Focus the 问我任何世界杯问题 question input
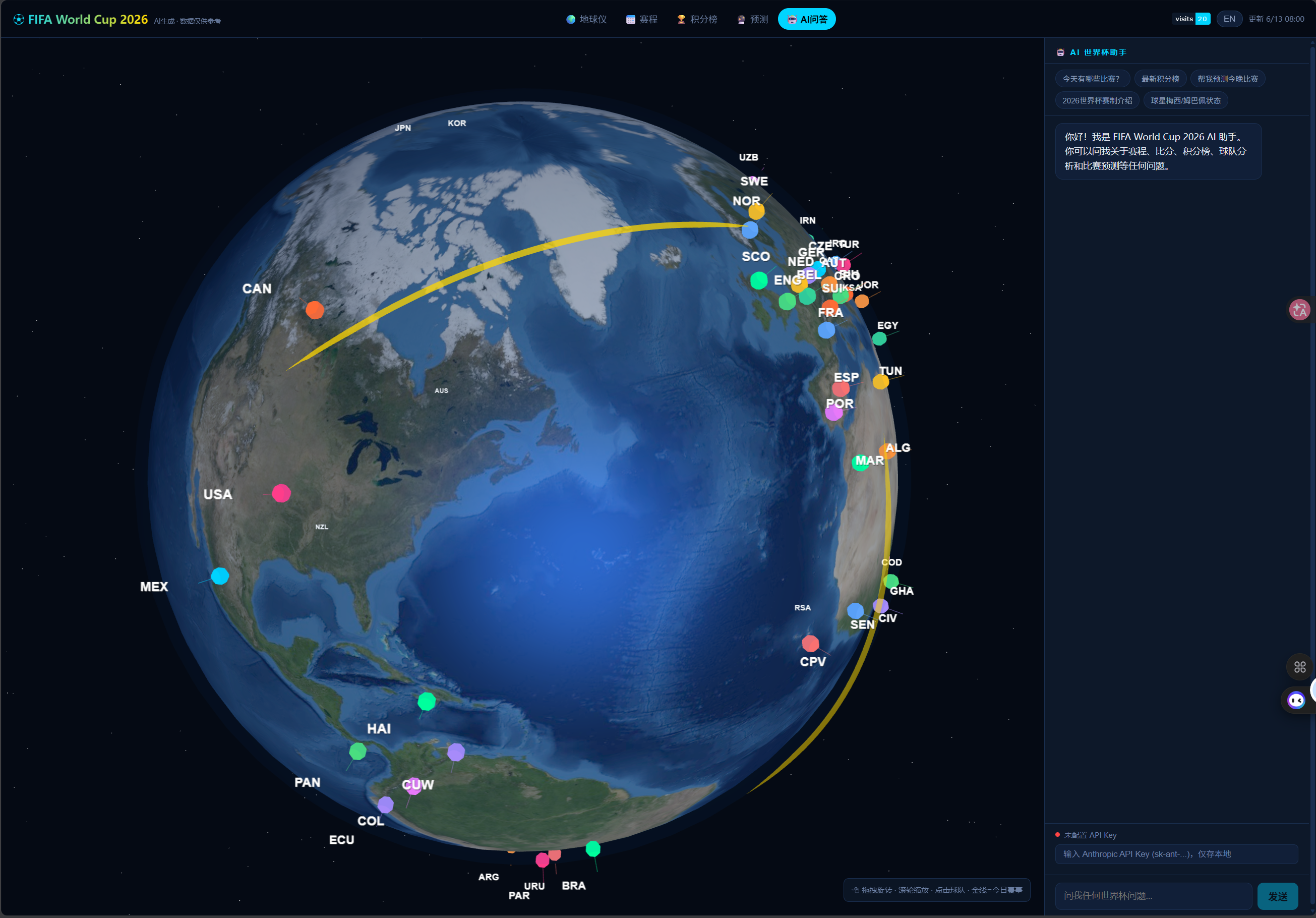 1153,896
